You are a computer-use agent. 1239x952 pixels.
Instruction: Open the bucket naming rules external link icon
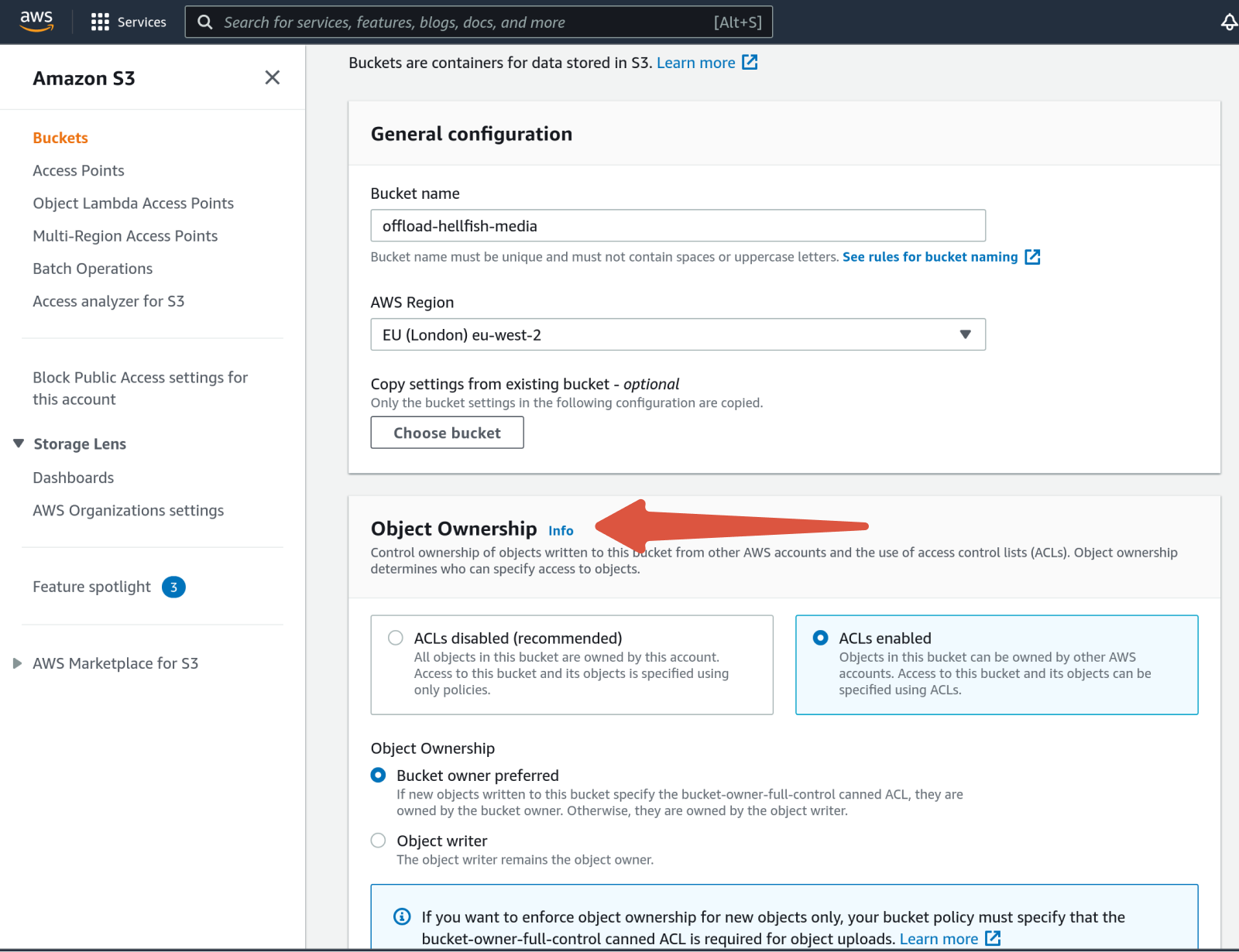tap(1033, 256)
